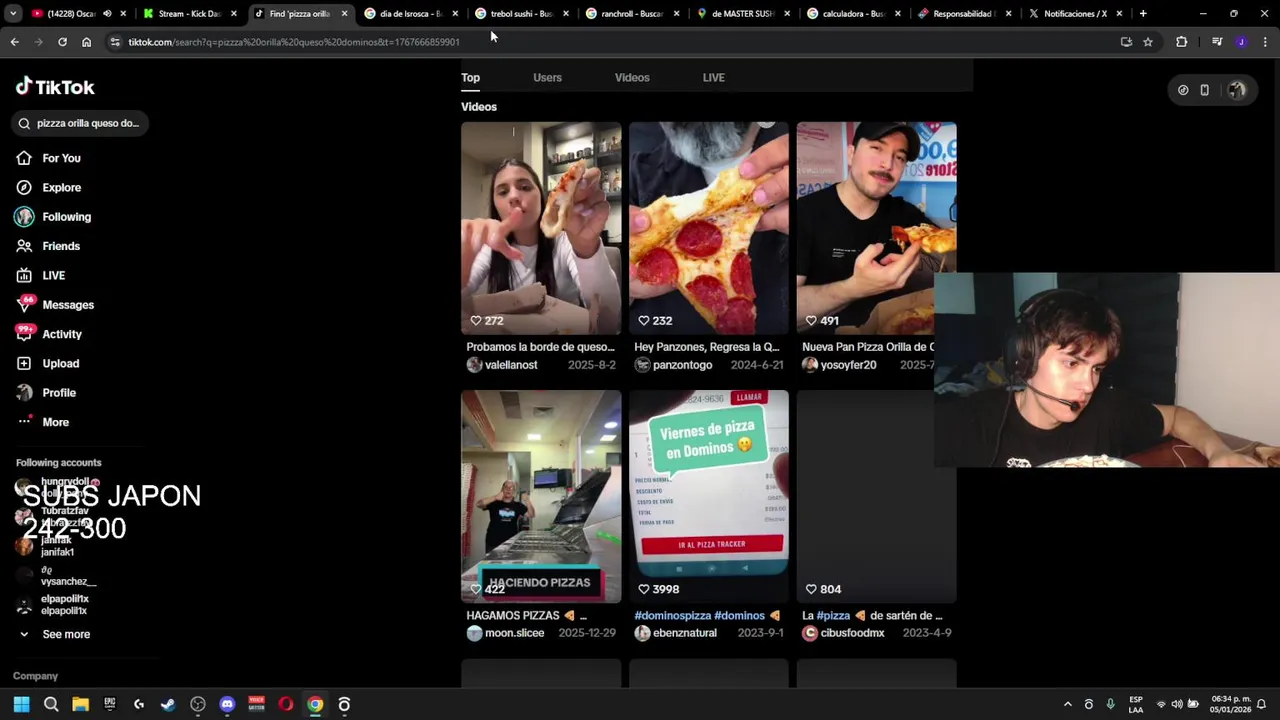The image size is (1280, 720).
Task: Open the yosoyfer20 video thumbnail
Action: point(876,228)
